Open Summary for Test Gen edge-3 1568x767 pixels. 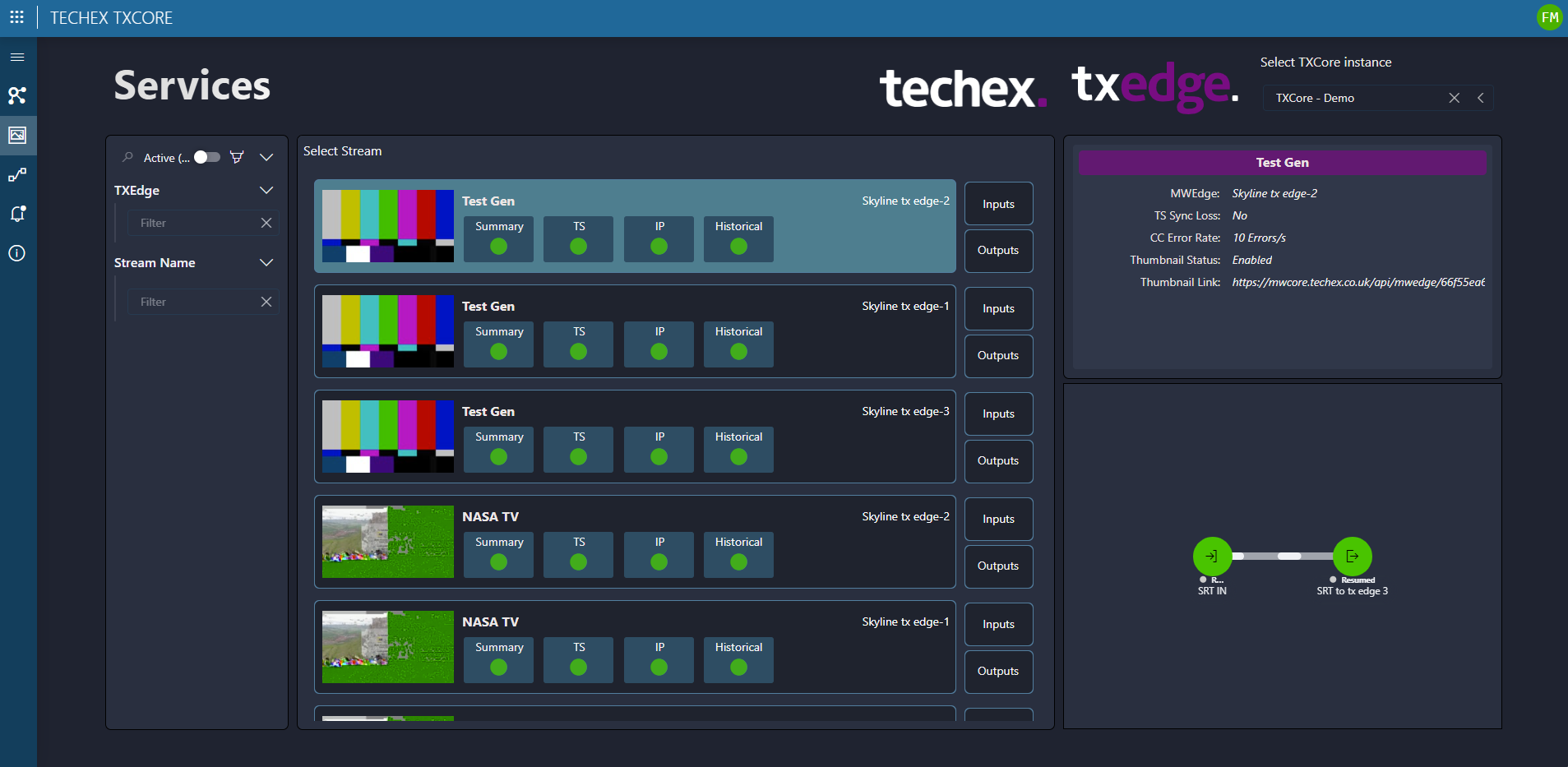point(498,449)
